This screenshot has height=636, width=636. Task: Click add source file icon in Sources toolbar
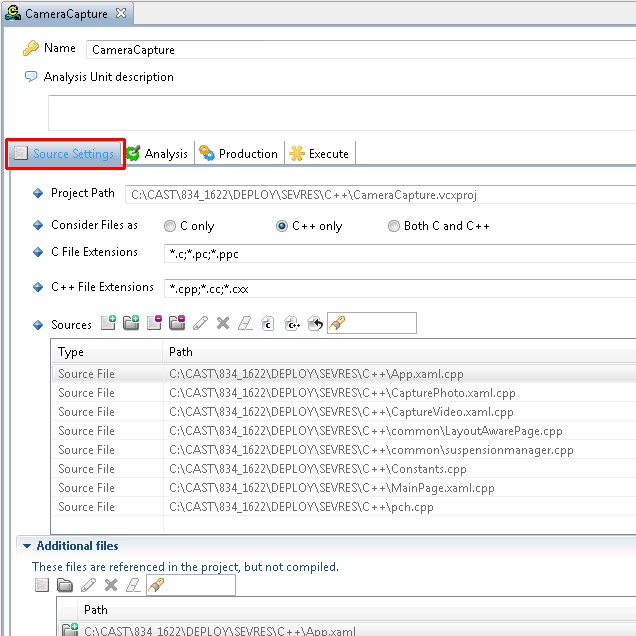(109, 323)
